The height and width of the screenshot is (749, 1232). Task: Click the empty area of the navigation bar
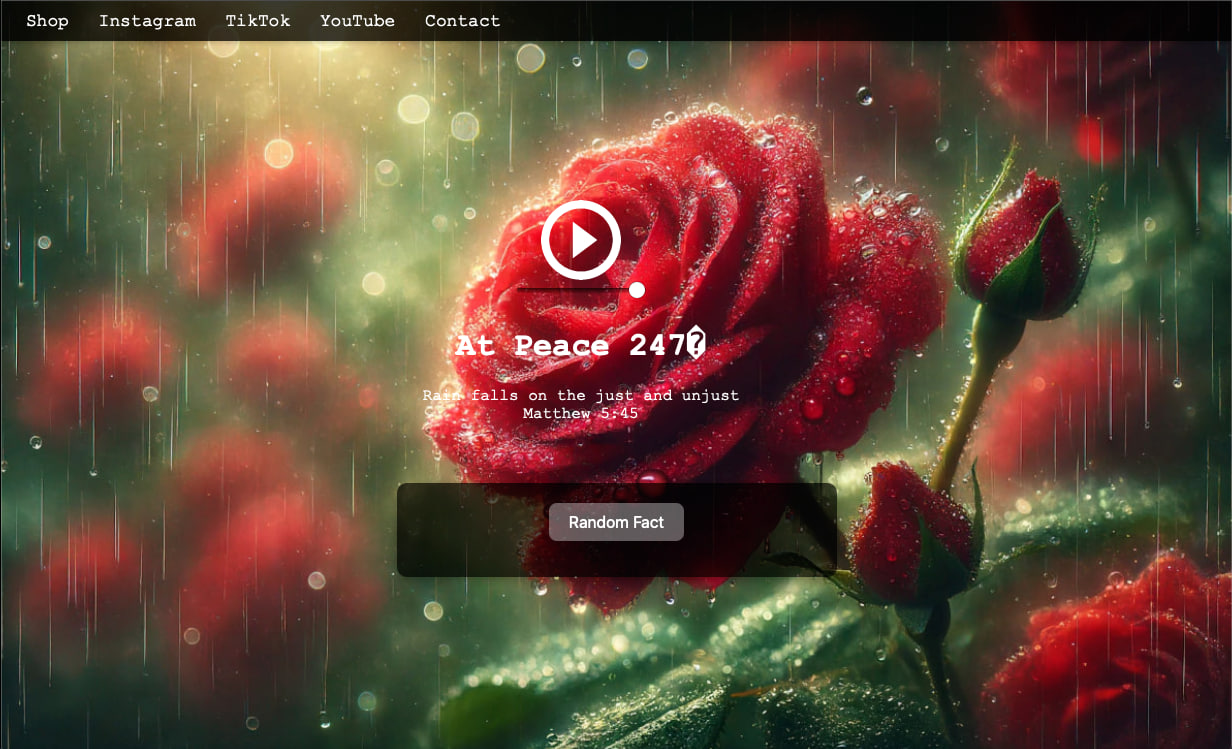pyautogui.click(x=850, y=21)
